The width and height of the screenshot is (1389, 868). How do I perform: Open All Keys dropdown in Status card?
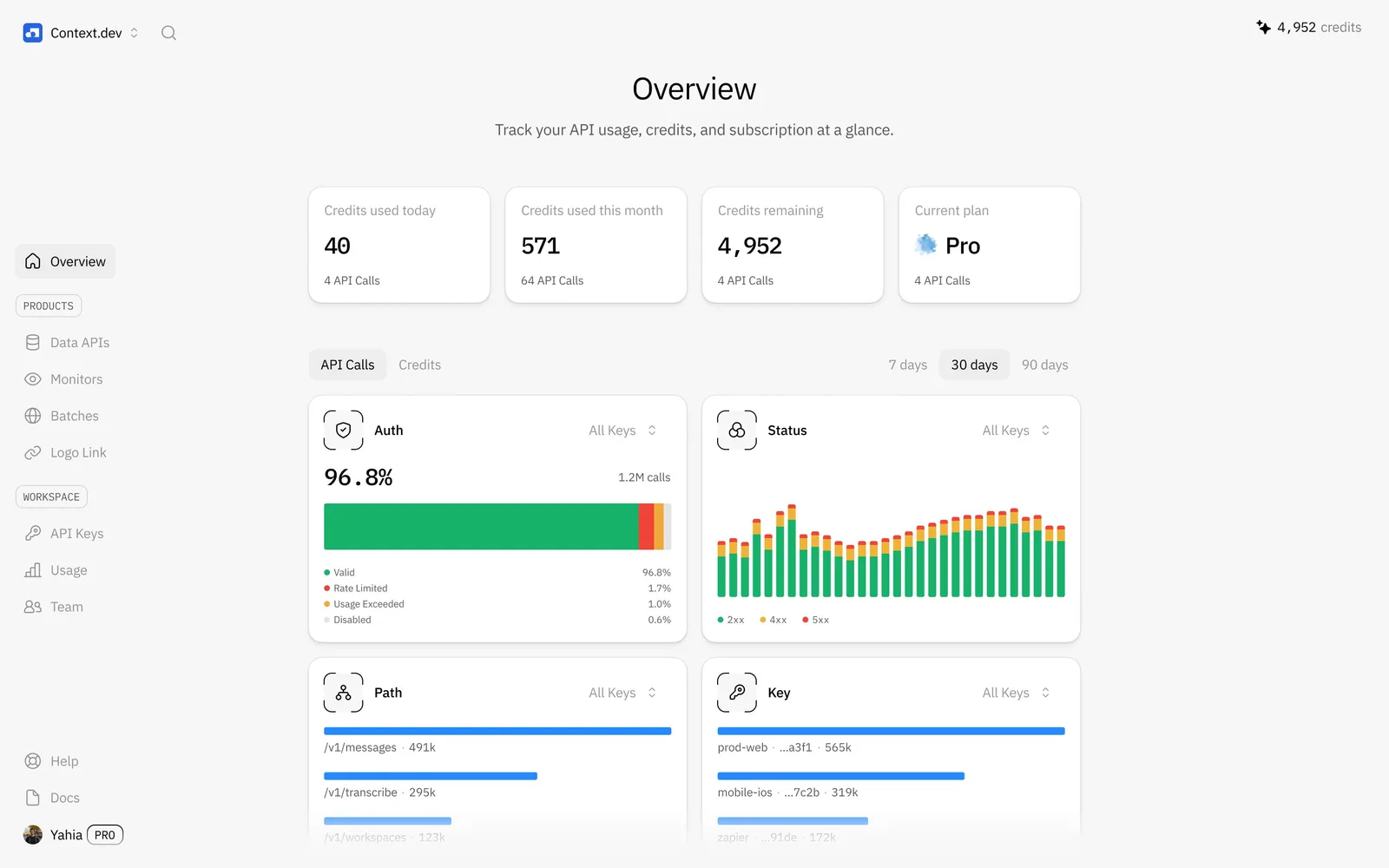click(x=1016, y=431)
